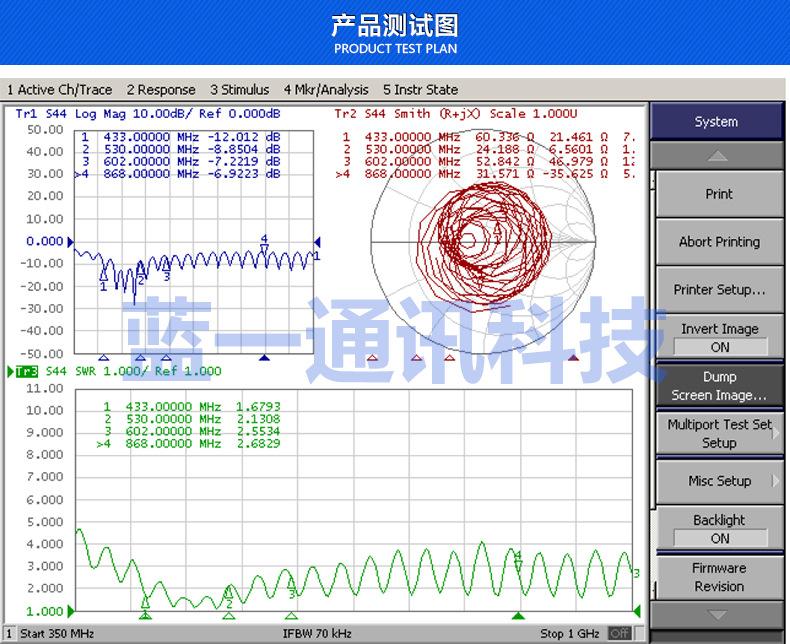Select the Tr2 S44 Smith trace label
This screenshot has width=790, height=644.
[456, 114]
